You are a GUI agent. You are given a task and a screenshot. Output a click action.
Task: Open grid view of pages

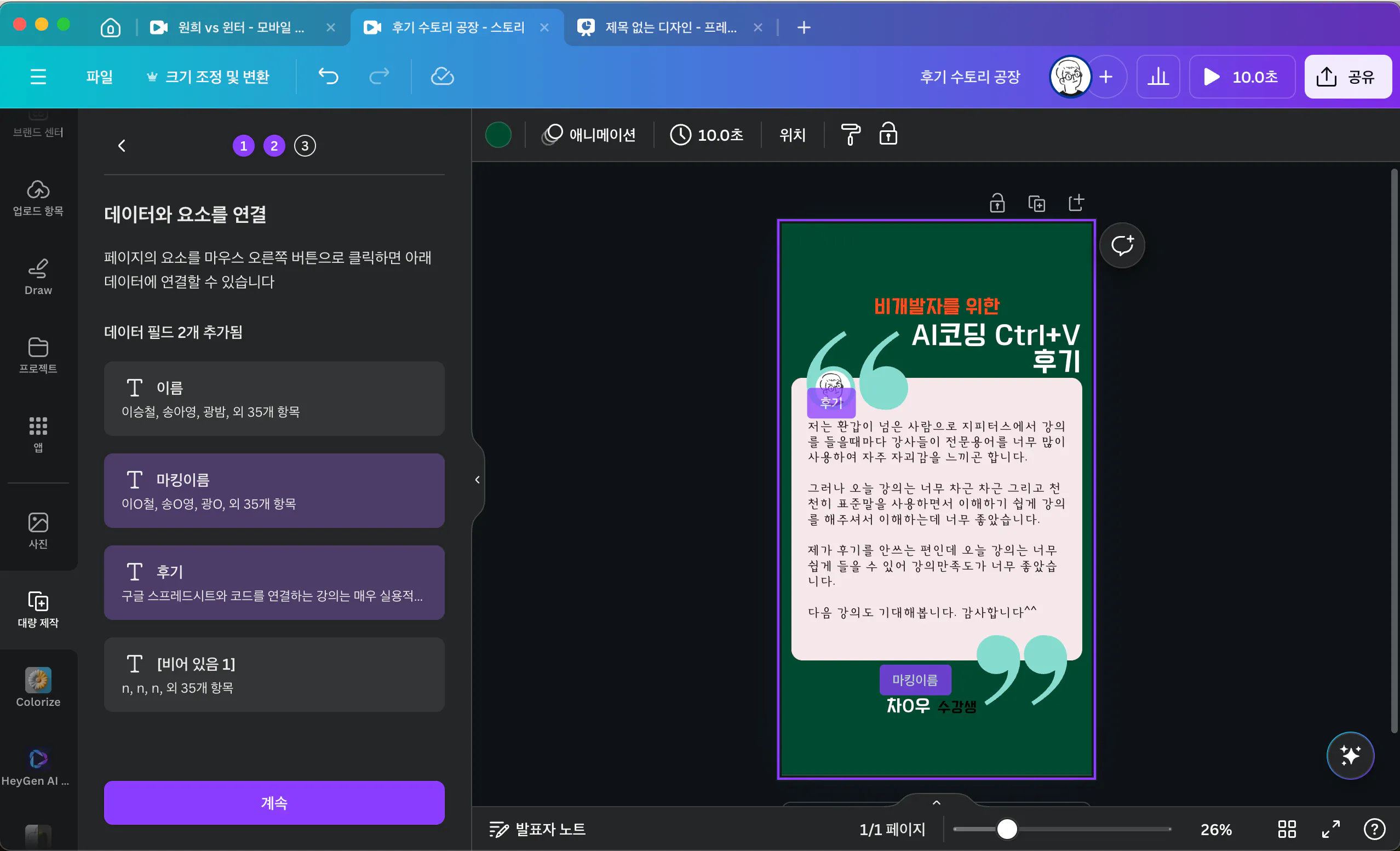click(x=1287, y=830)
